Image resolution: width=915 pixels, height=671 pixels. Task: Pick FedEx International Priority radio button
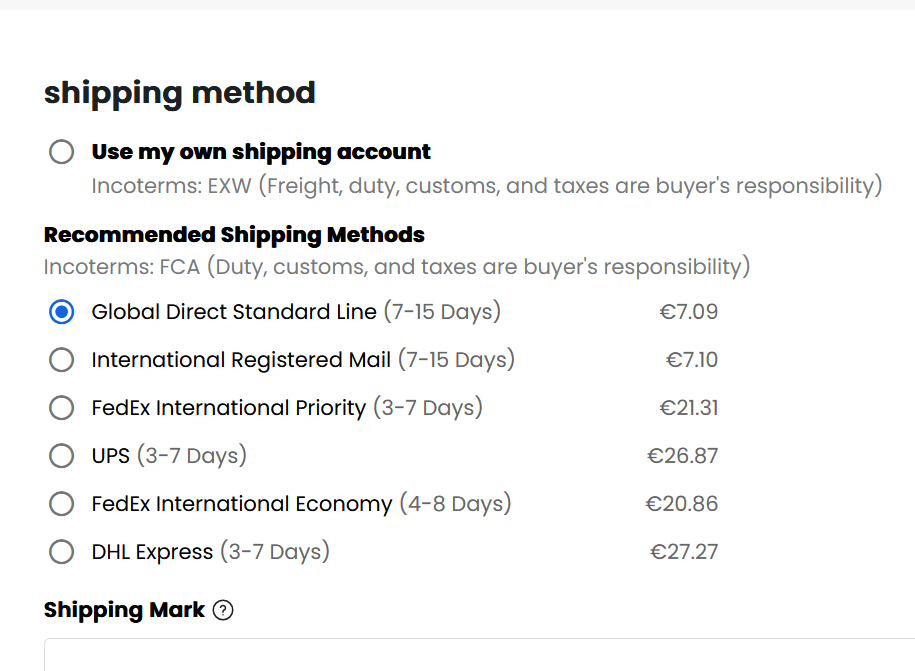coord(61,408)
